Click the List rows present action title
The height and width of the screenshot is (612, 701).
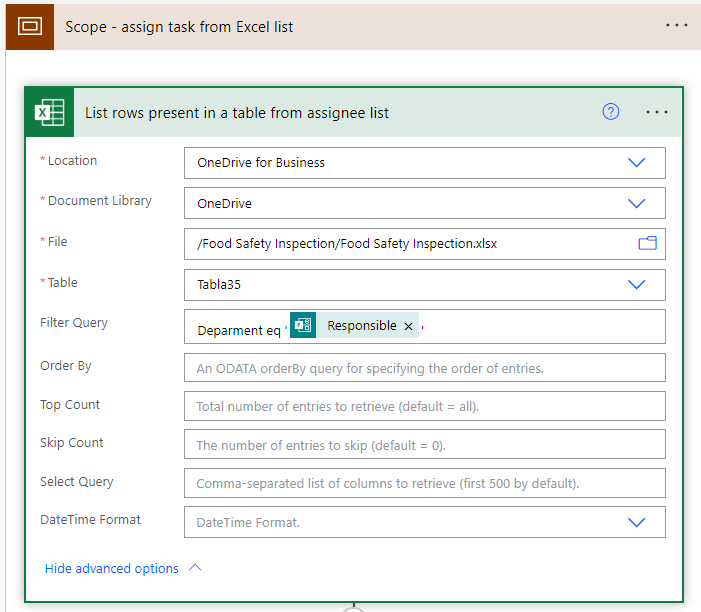(237, 113)
